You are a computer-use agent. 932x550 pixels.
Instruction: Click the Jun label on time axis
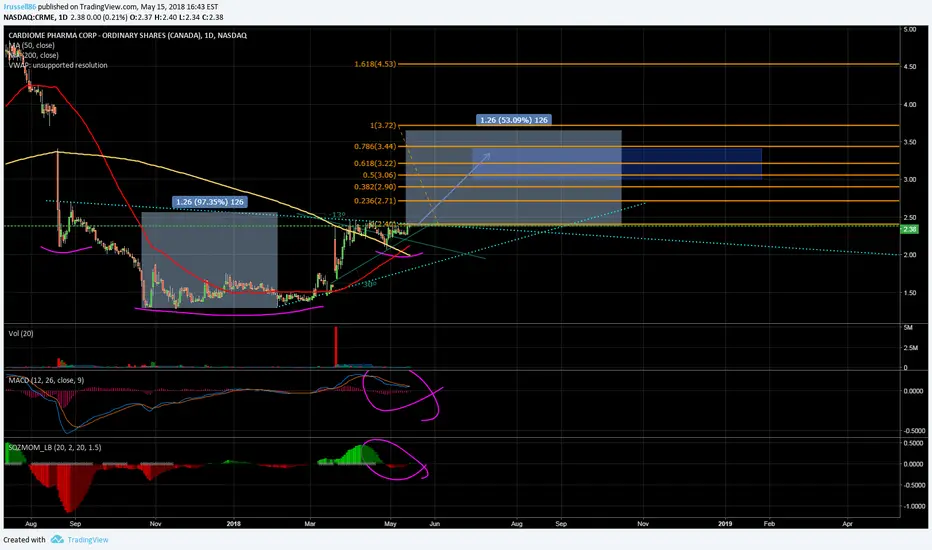434,524
